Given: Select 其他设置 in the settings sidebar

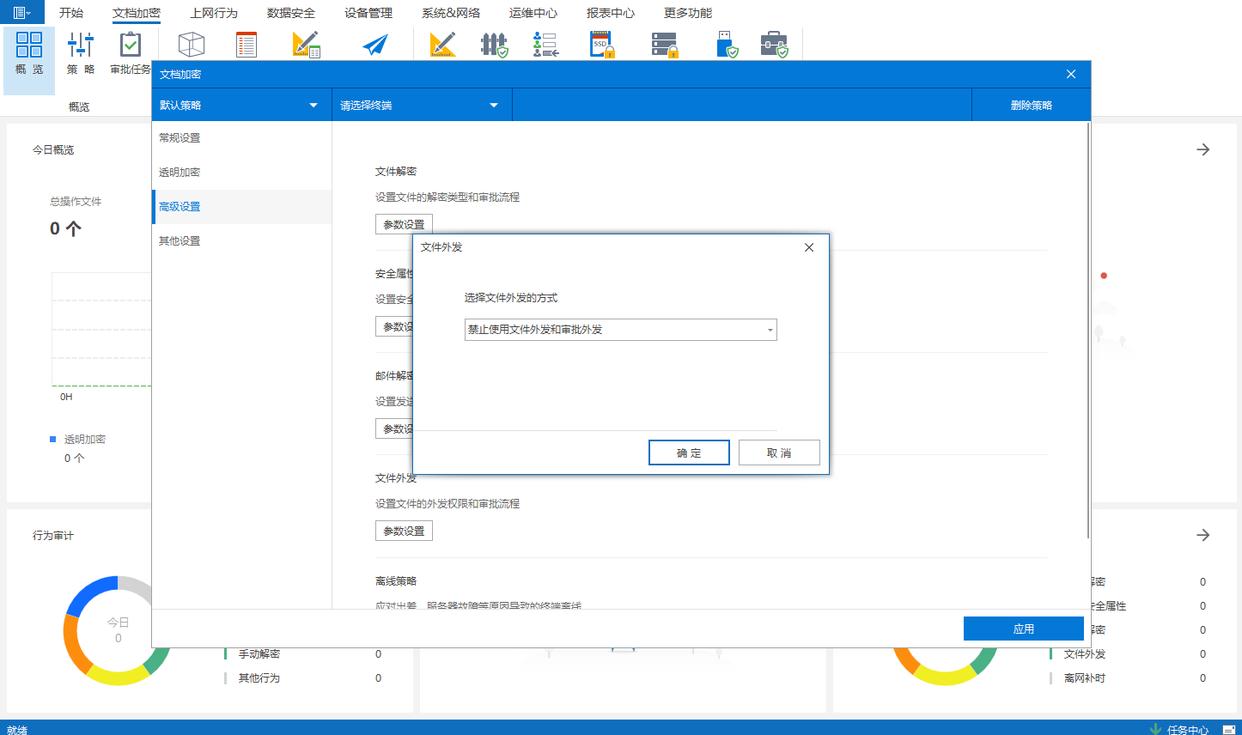Looking at the screenshot, I should 241,241.
